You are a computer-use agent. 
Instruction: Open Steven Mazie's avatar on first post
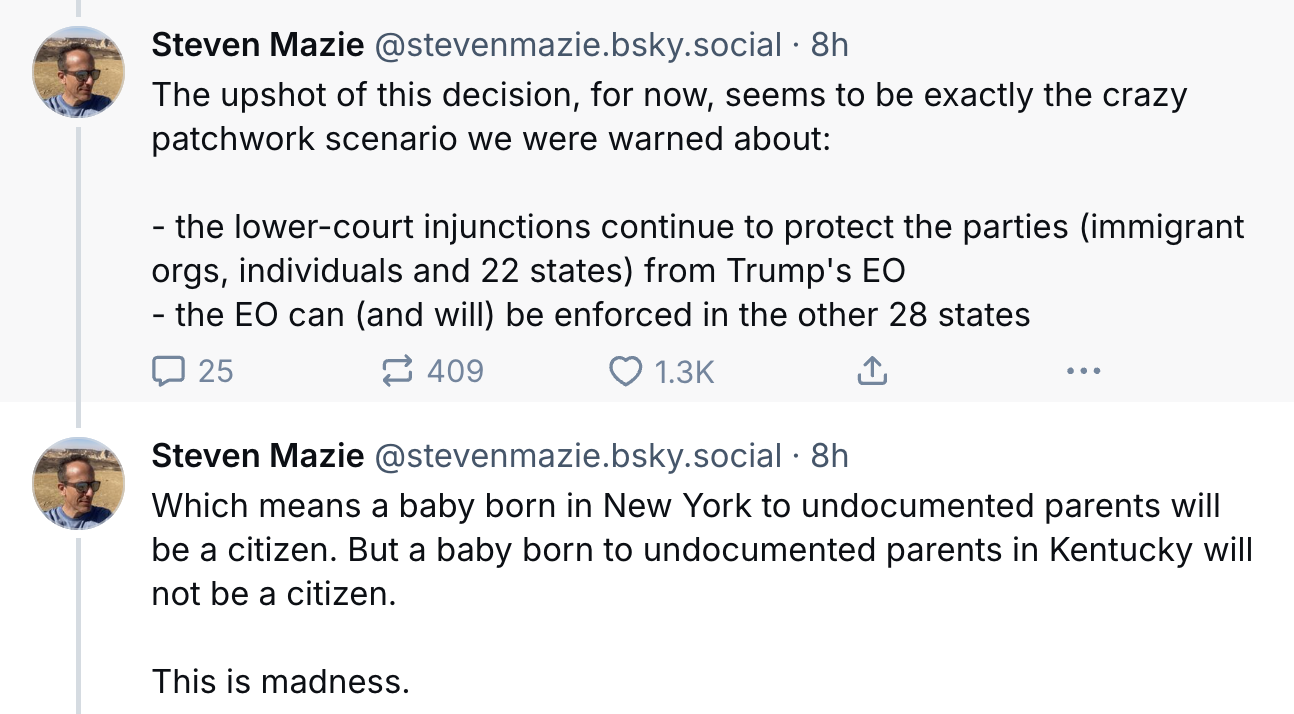[78, 72]
